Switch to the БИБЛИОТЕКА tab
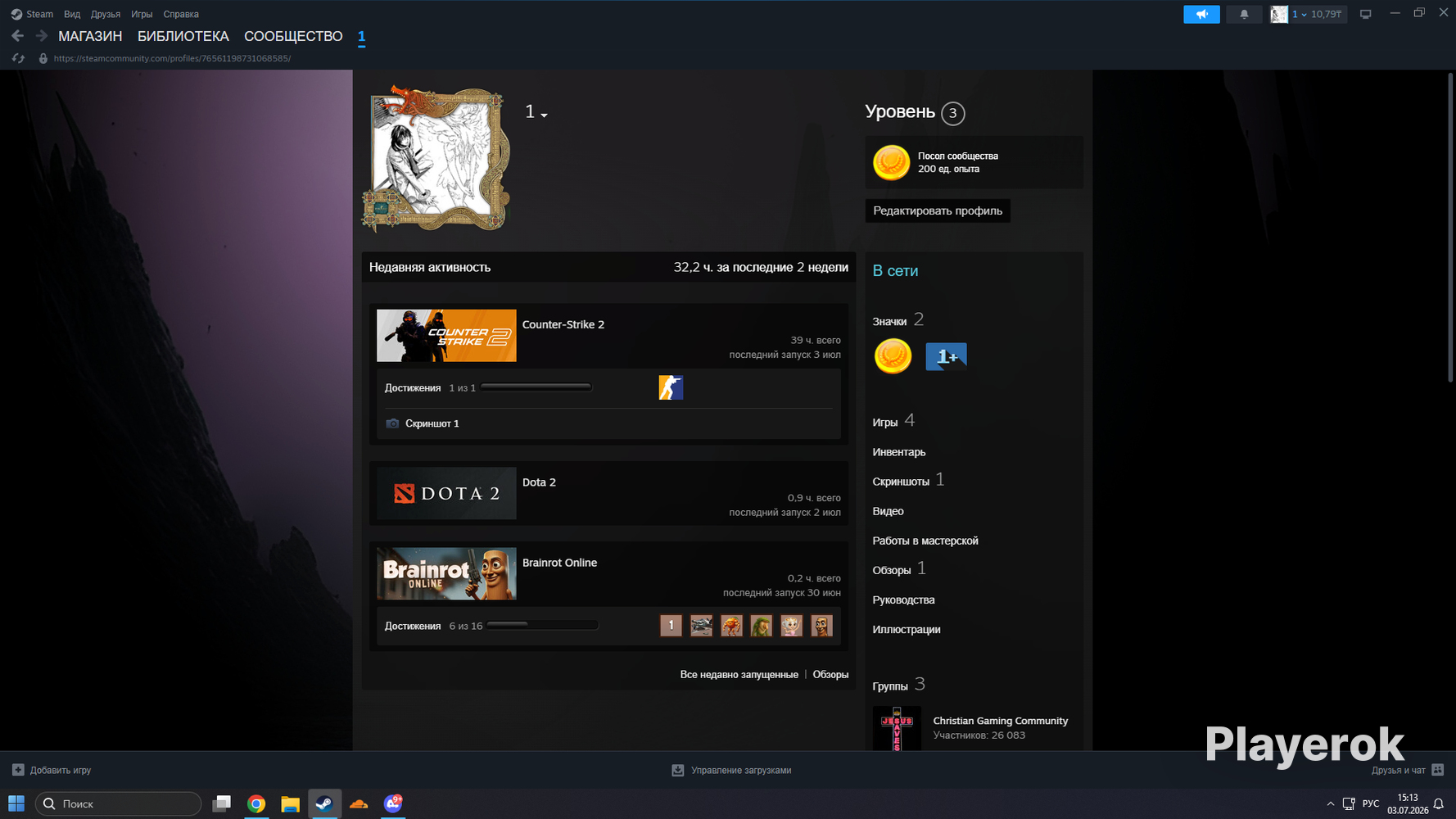 (x=183, y=36)
